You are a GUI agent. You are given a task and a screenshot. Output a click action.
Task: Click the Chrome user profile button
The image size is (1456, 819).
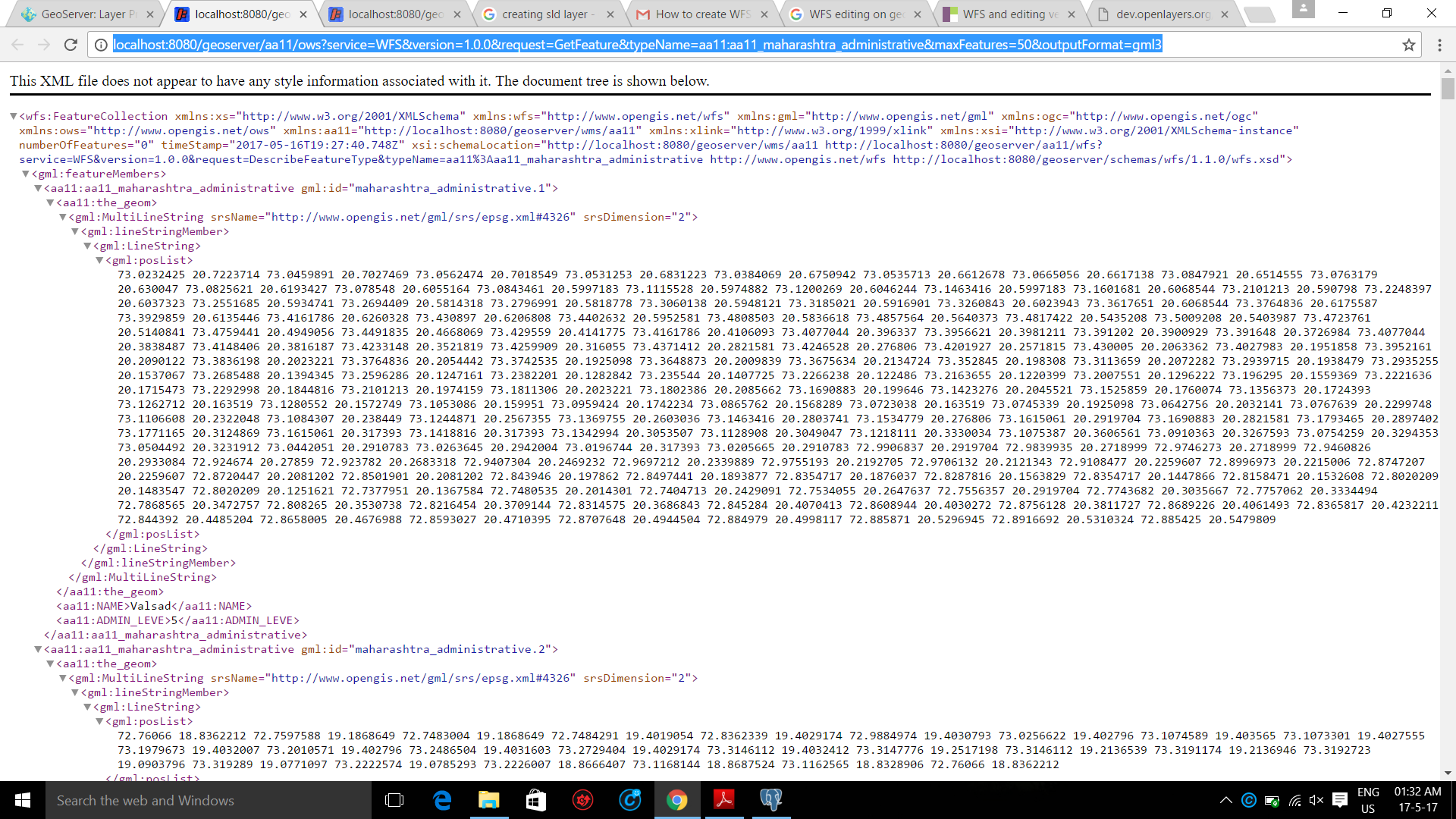point(1303,9)
